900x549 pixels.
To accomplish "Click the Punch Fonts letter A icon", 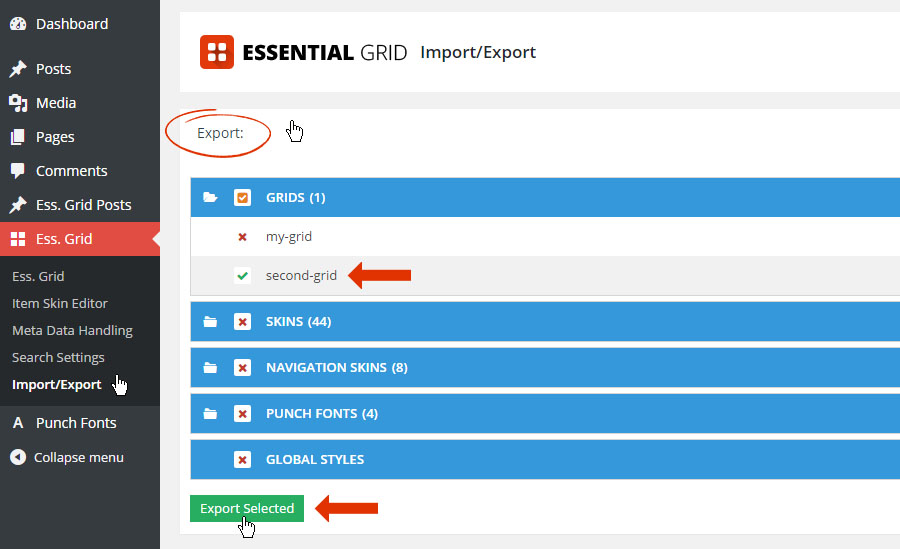I will click(18, 423).
